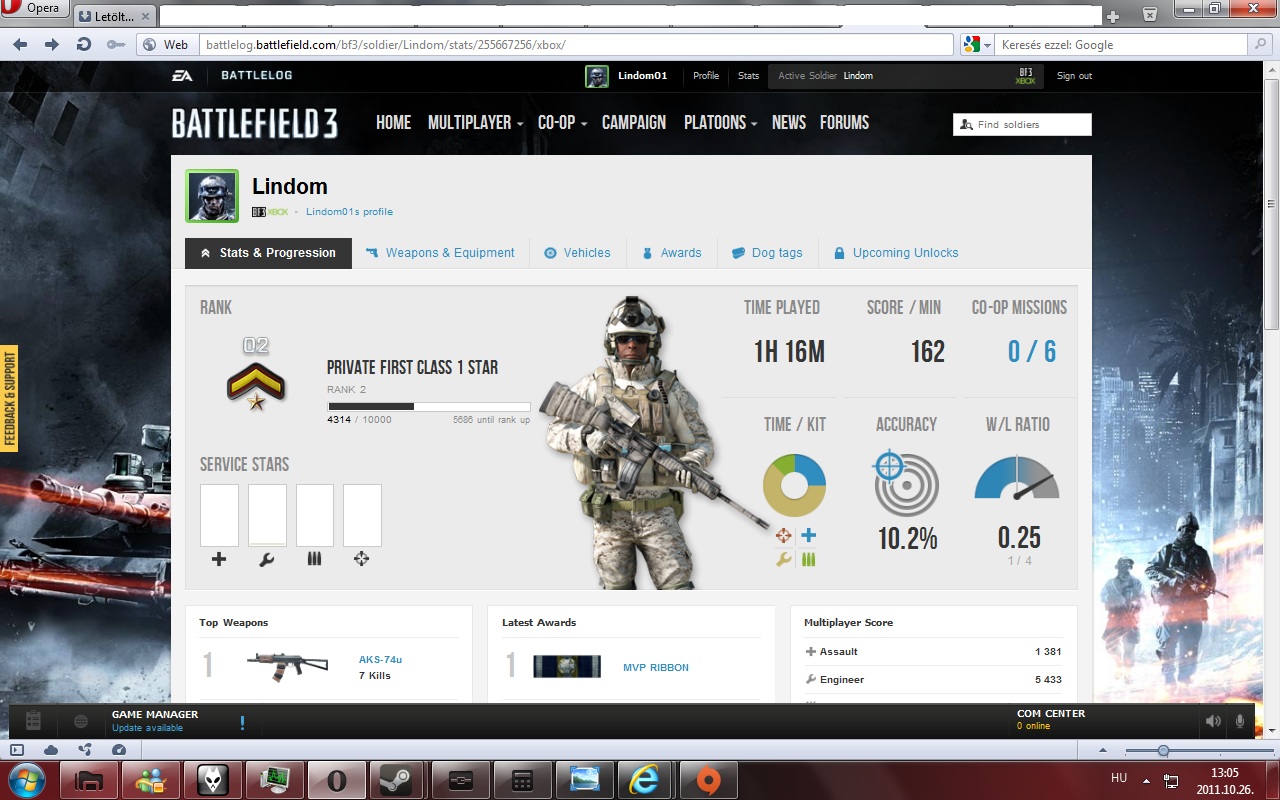This screenshot has width=1280, height=800.
Task: Click the Find soldiers search field
Action: pos(1030,125)
